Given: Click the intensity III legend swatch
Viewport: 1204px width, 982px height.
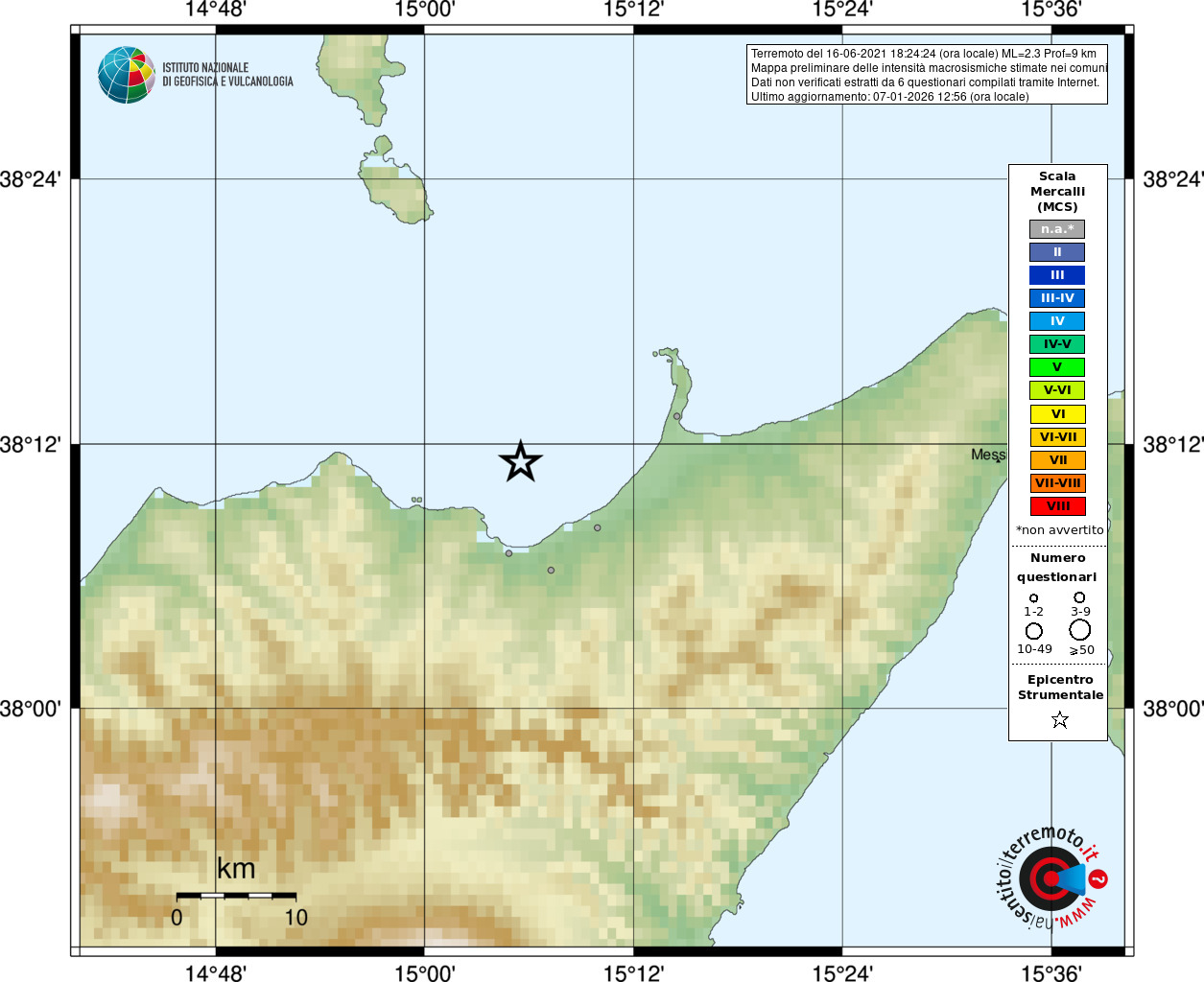Looking at the screenshot, I should point(1057,275).
